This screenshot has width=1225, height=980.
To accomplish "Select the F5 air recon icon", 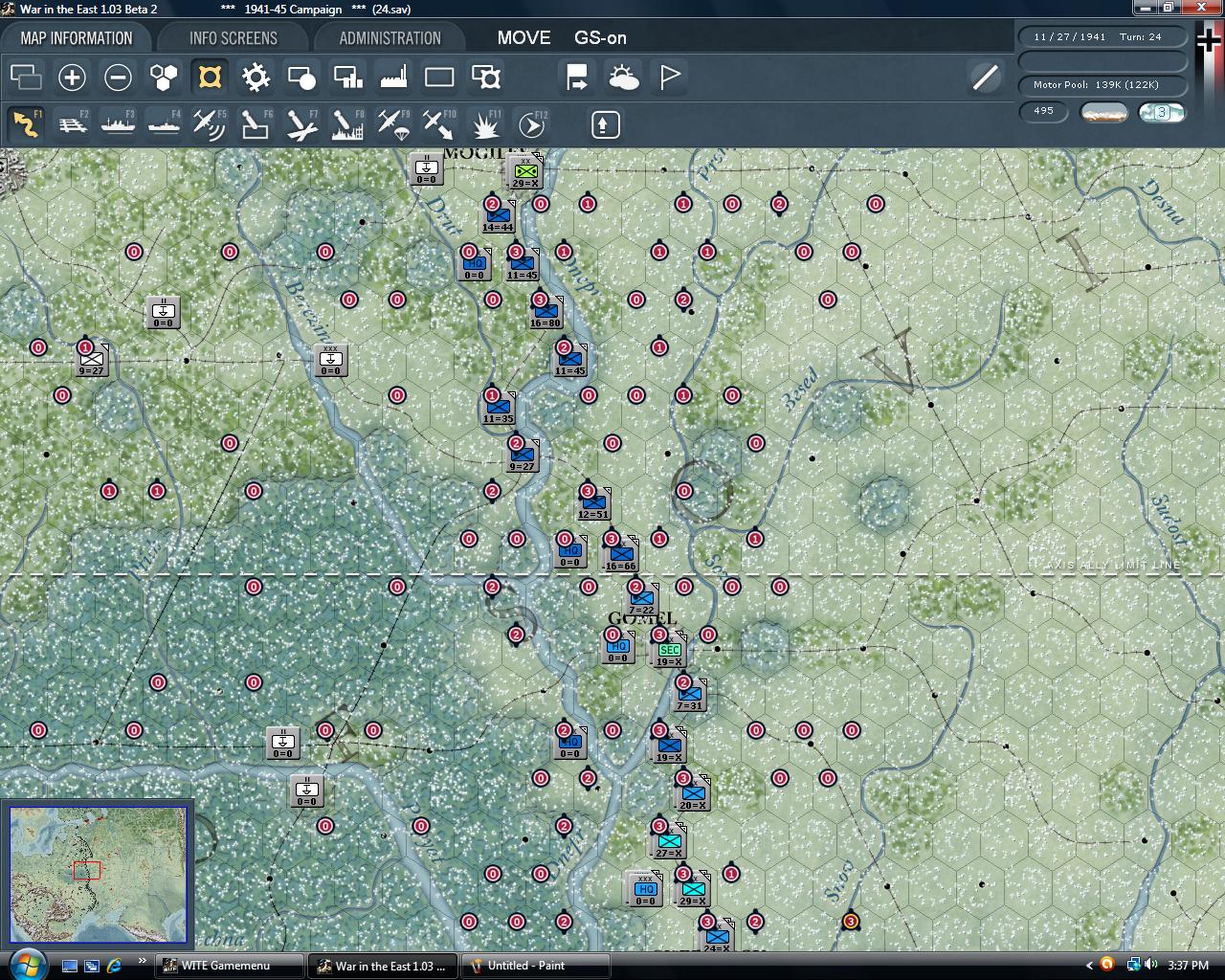I will point(210,124).
